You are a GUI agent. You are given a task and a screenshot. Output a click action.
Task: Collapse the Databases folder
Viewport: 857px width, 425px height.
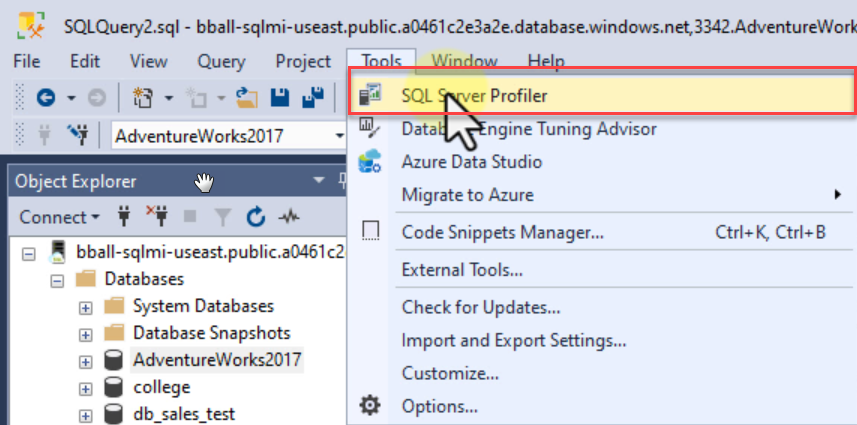click(x=57, y=281)
